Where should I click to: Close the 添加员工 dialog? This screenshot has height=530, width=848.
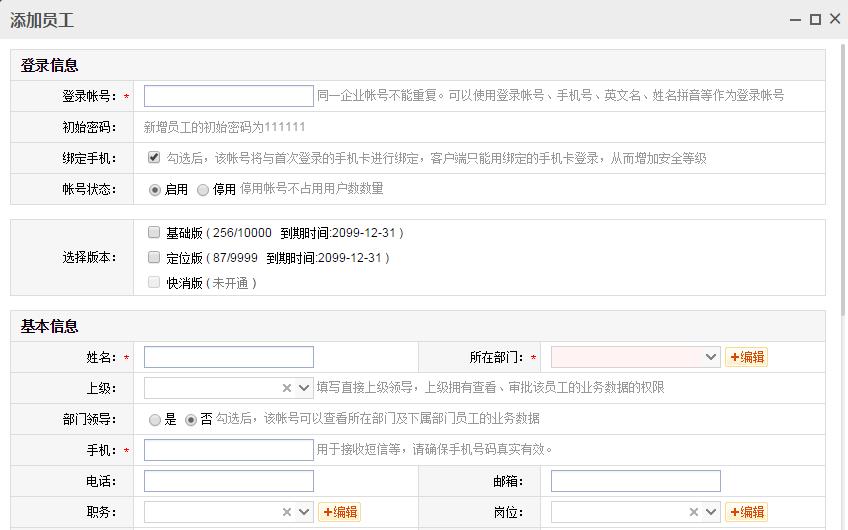[835, 20]
